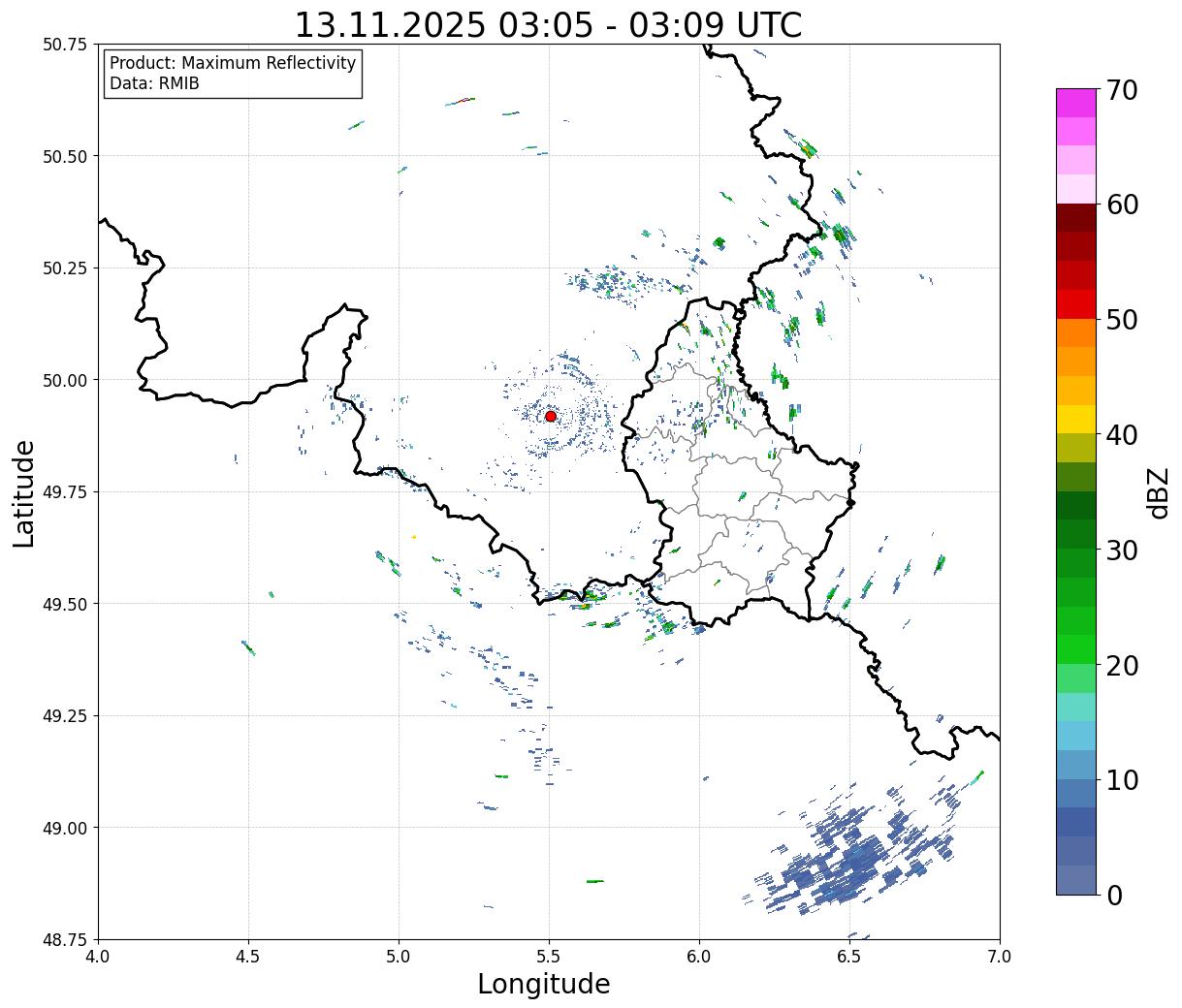This screenshot has width=1182, height=1008.
Task: Click the magenta top colorbar segment
Action: 1076,103
